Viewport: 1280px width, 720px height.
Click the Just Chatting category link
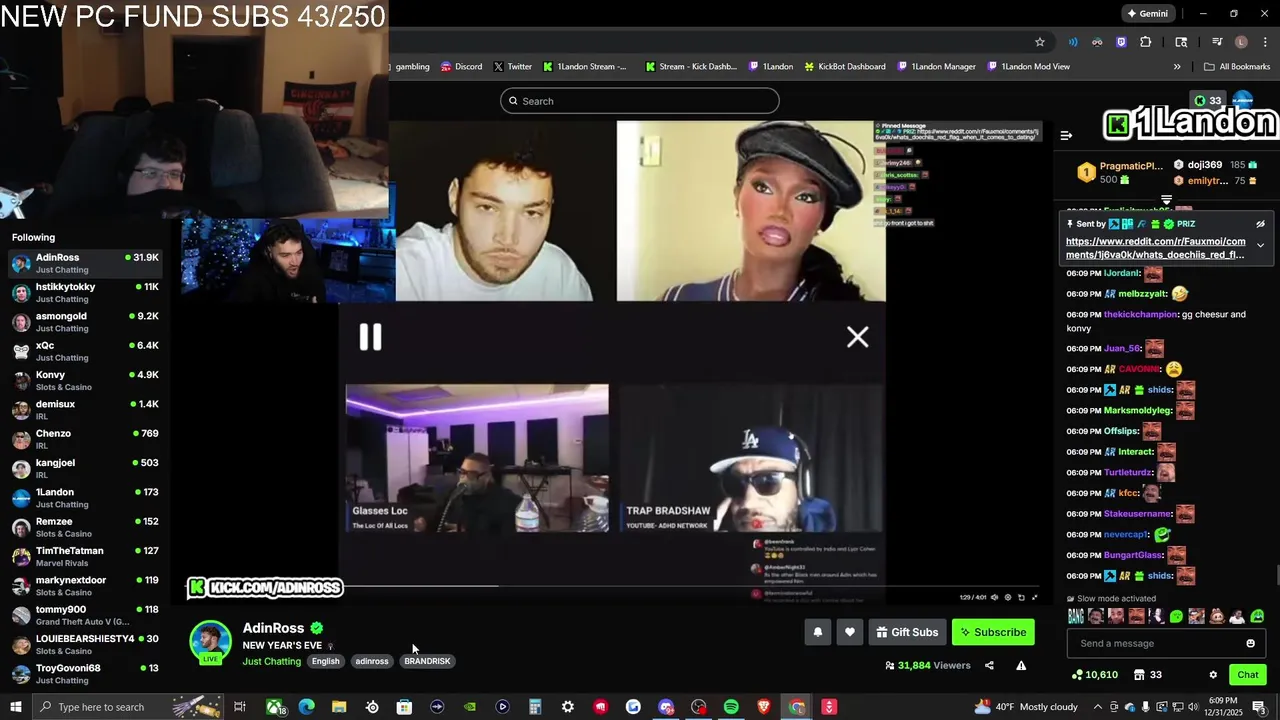271,661
